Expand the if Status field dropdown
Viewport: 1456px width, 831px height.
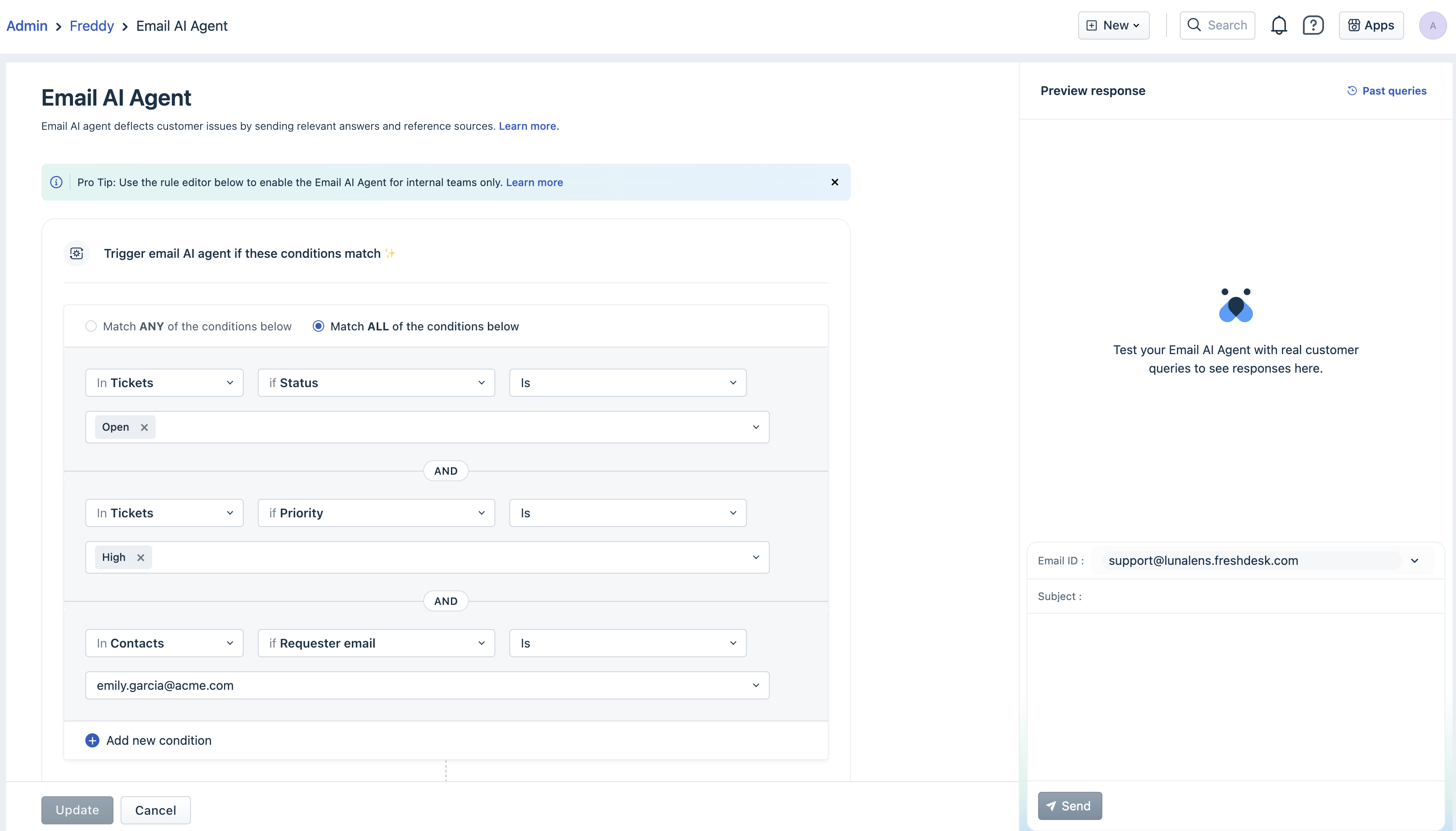pyautogui.click(x=376, y=383)
